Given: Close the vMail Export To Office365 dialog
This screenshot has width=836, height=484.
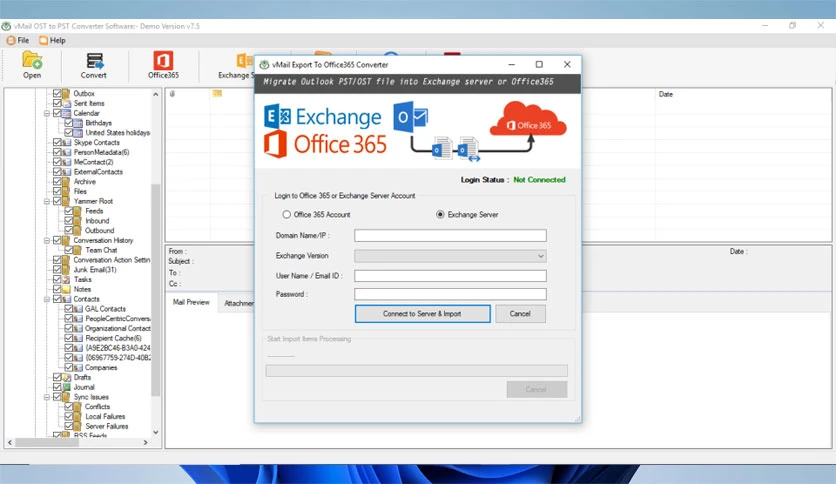Looking at the screenshot, I should [567, 64].
